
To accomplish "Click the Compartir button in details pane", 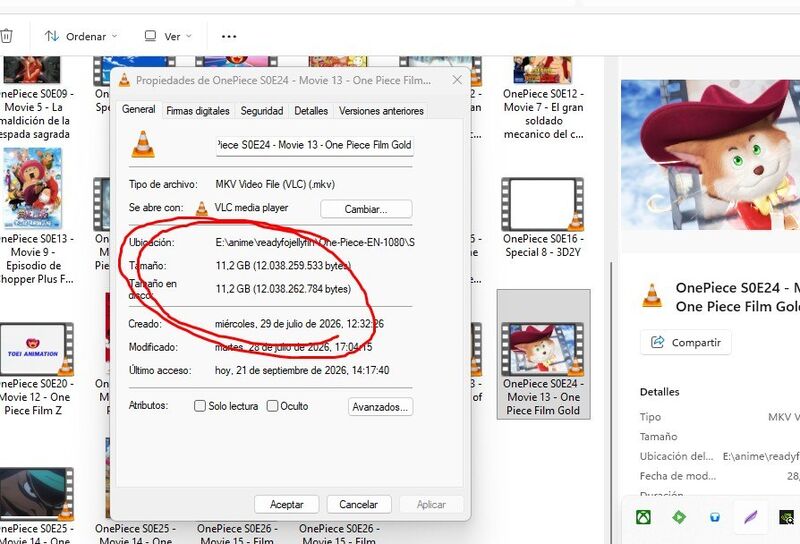I will [x=686, y=342].
